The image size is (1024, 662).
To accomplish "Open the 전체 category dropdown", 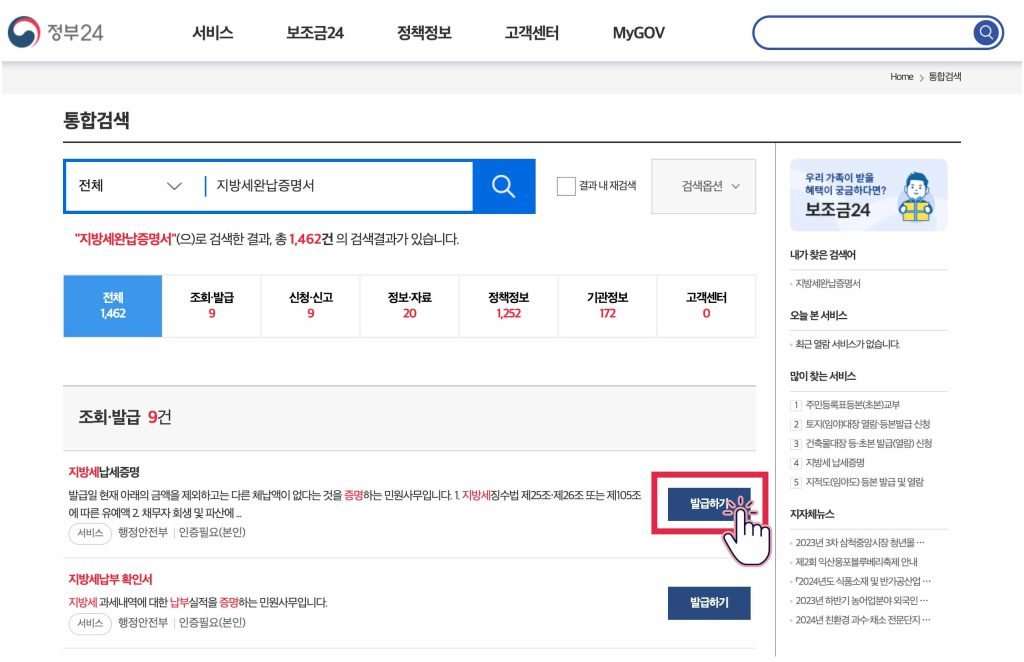I will pyautogui.click(x=130, y=186).
